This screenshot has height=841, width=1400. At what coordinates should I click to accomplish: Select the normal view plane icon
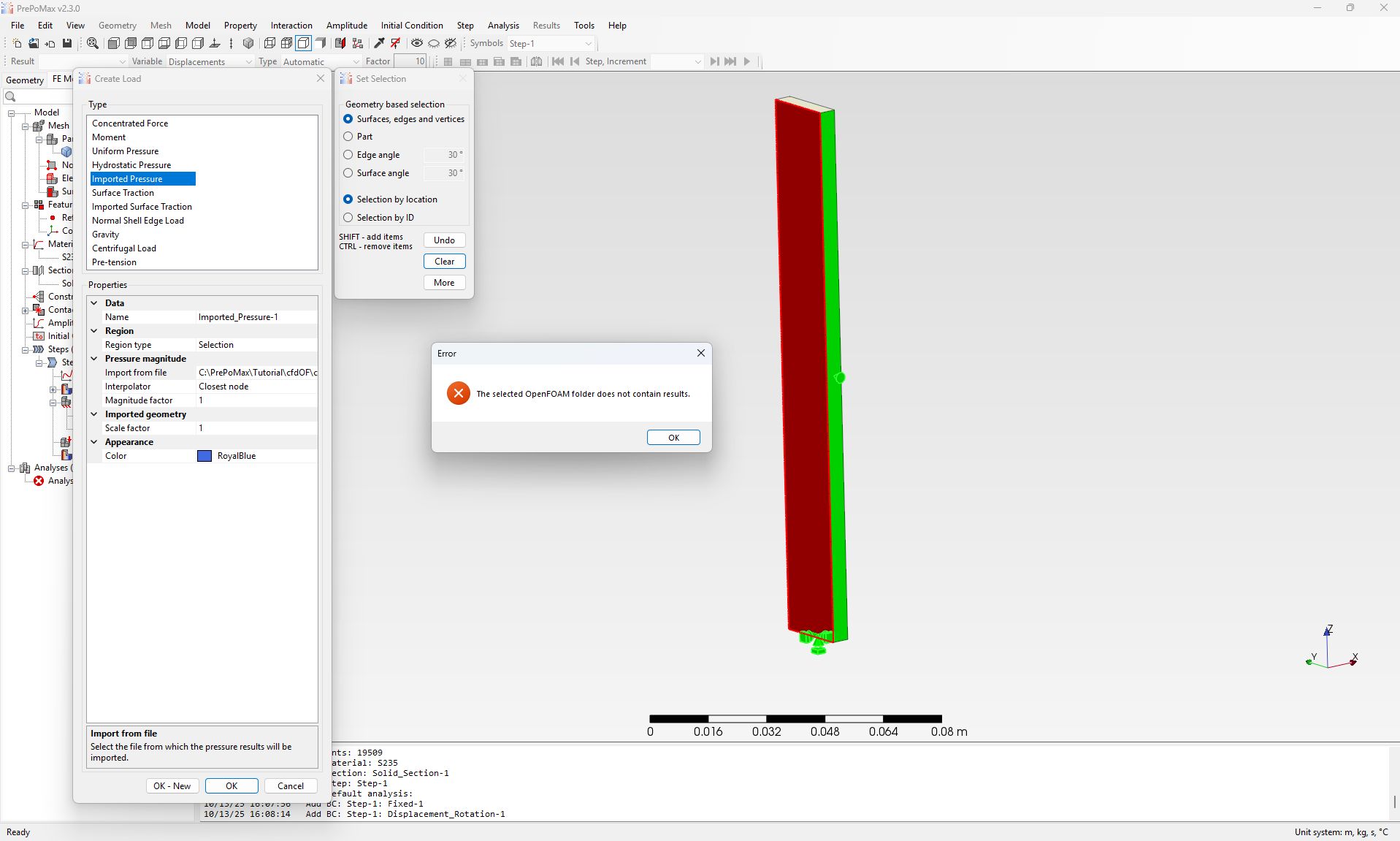[x=215, y=44]
